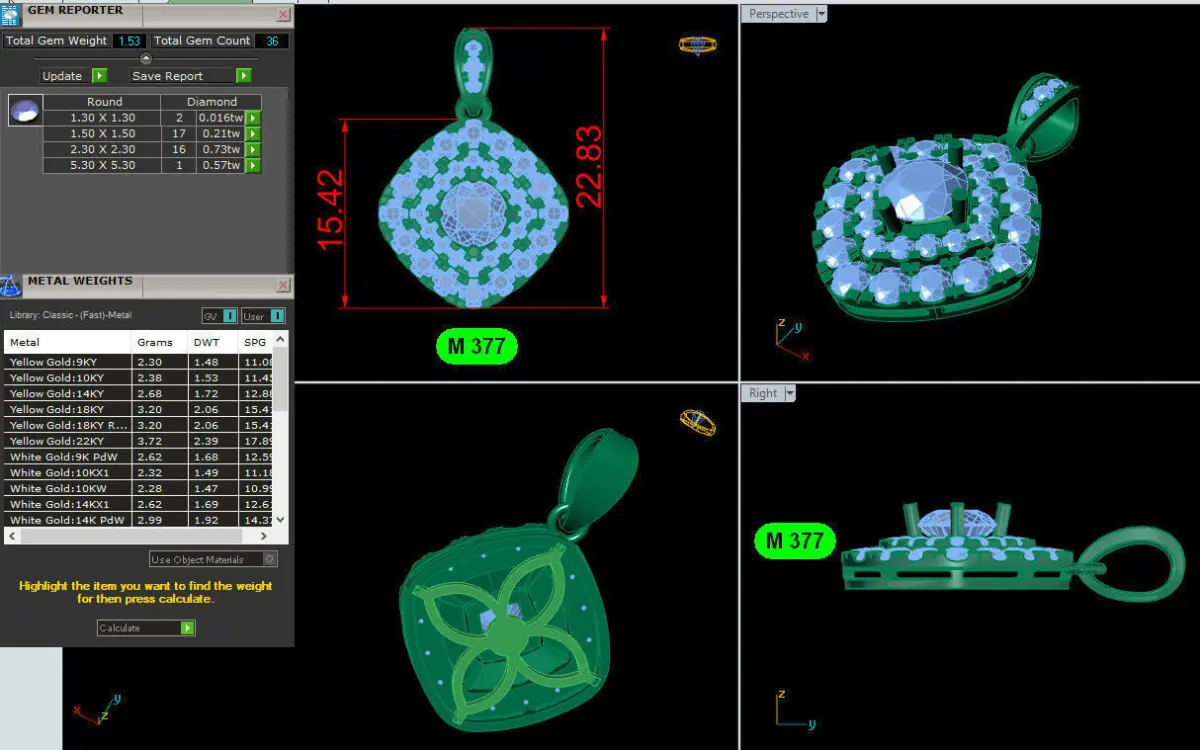Select the White Gold:14KX1 row

pos(139,505)
